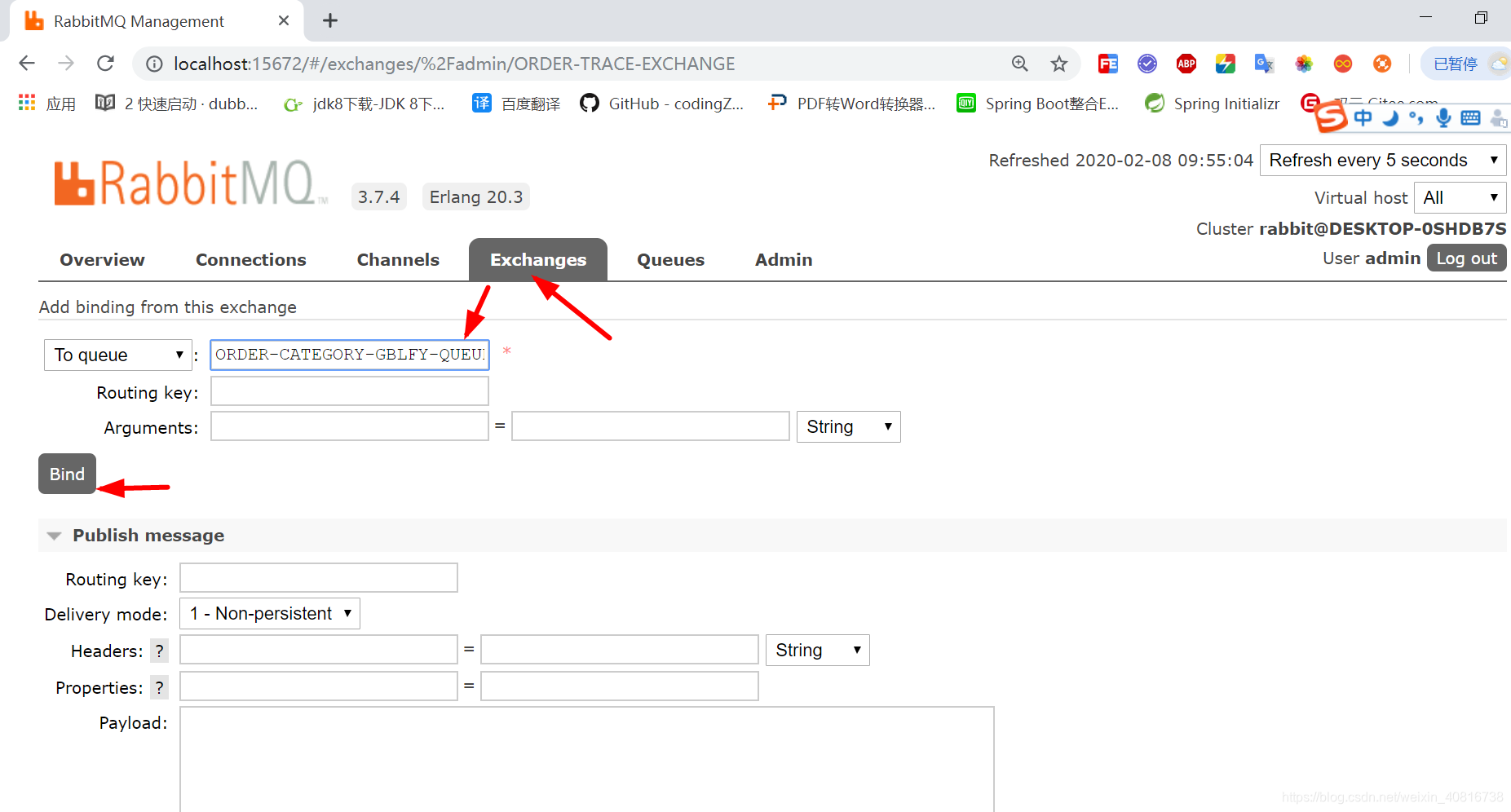Click the queue name input field
This screenshot has height=812, width=1511.
tap(350, 355)
